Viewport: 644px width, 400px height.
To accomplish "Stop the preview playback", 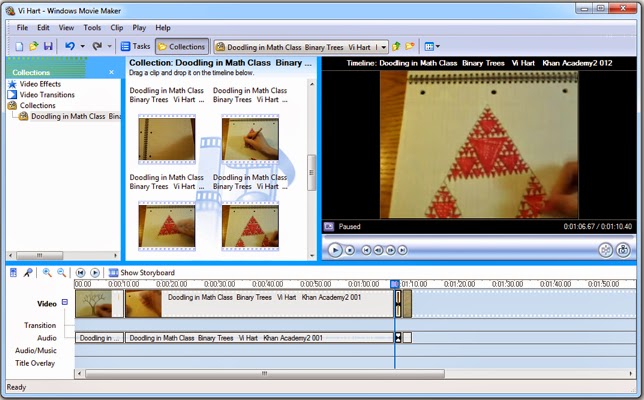I will point(350,250).
